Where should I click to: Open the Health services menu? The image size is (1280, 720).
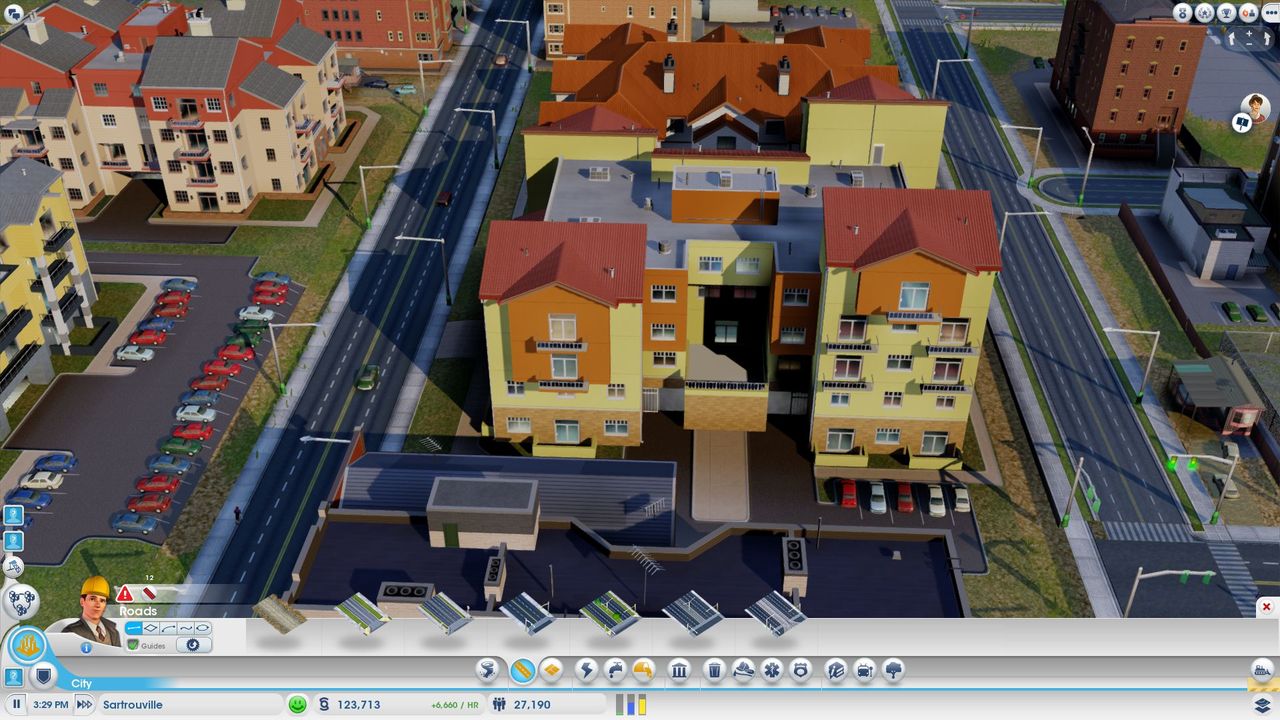point(771,670)
